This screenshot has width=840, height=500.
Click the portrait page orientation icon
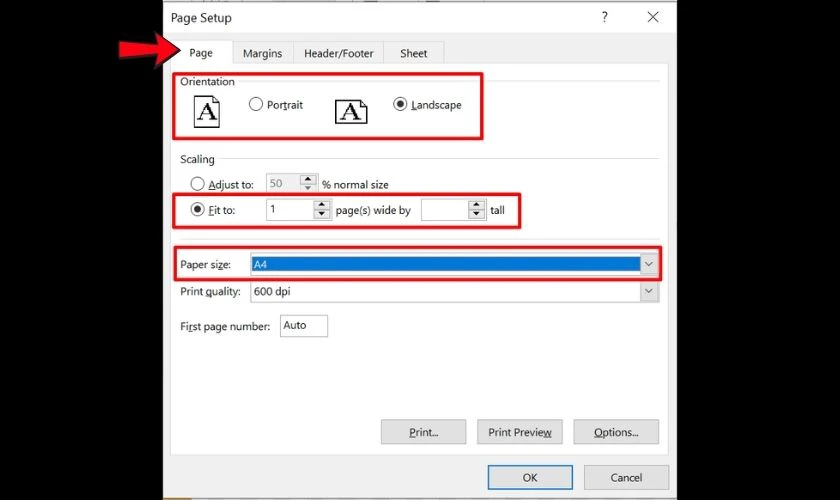click(x=206, y=111)
